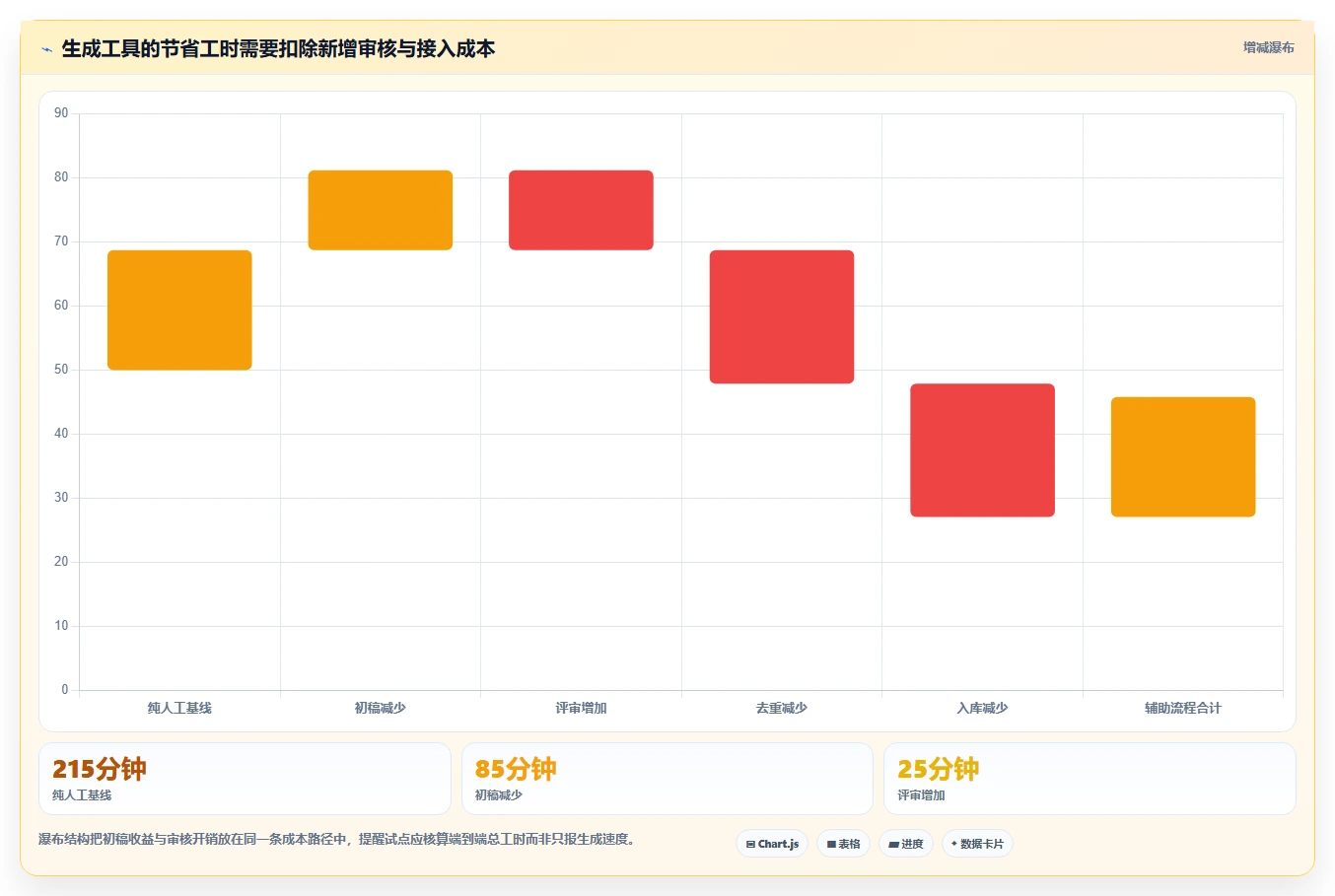
Task: Click the 增减瀑布 tag in header
Action: click(1268, 47)
